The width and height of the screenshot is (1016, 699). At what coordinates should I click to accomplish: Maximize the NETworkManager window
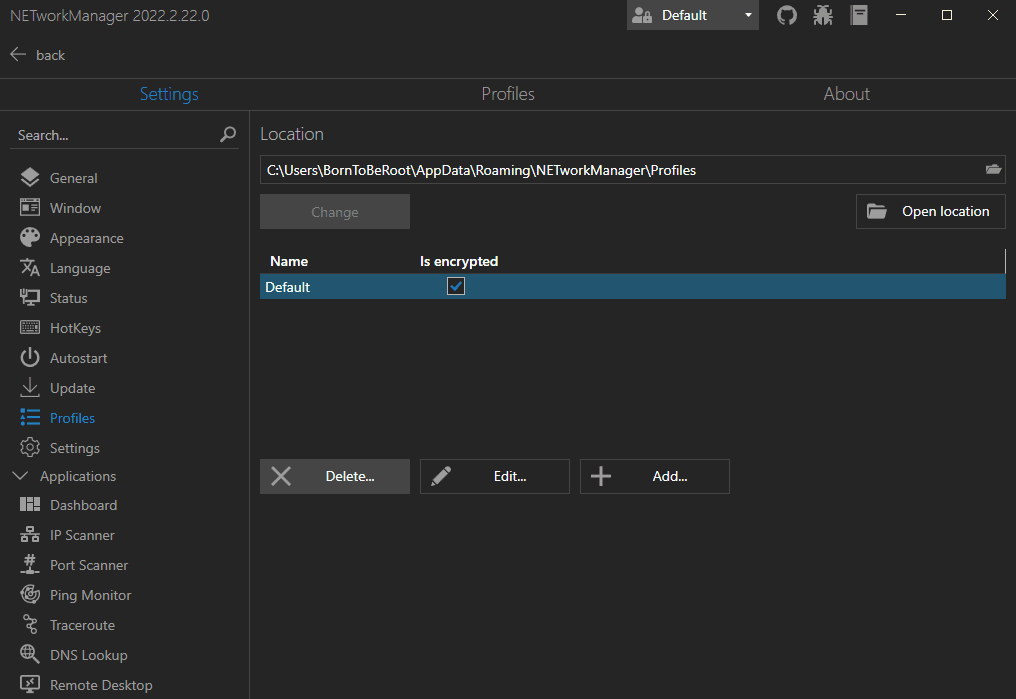click(x=947, y=15)
